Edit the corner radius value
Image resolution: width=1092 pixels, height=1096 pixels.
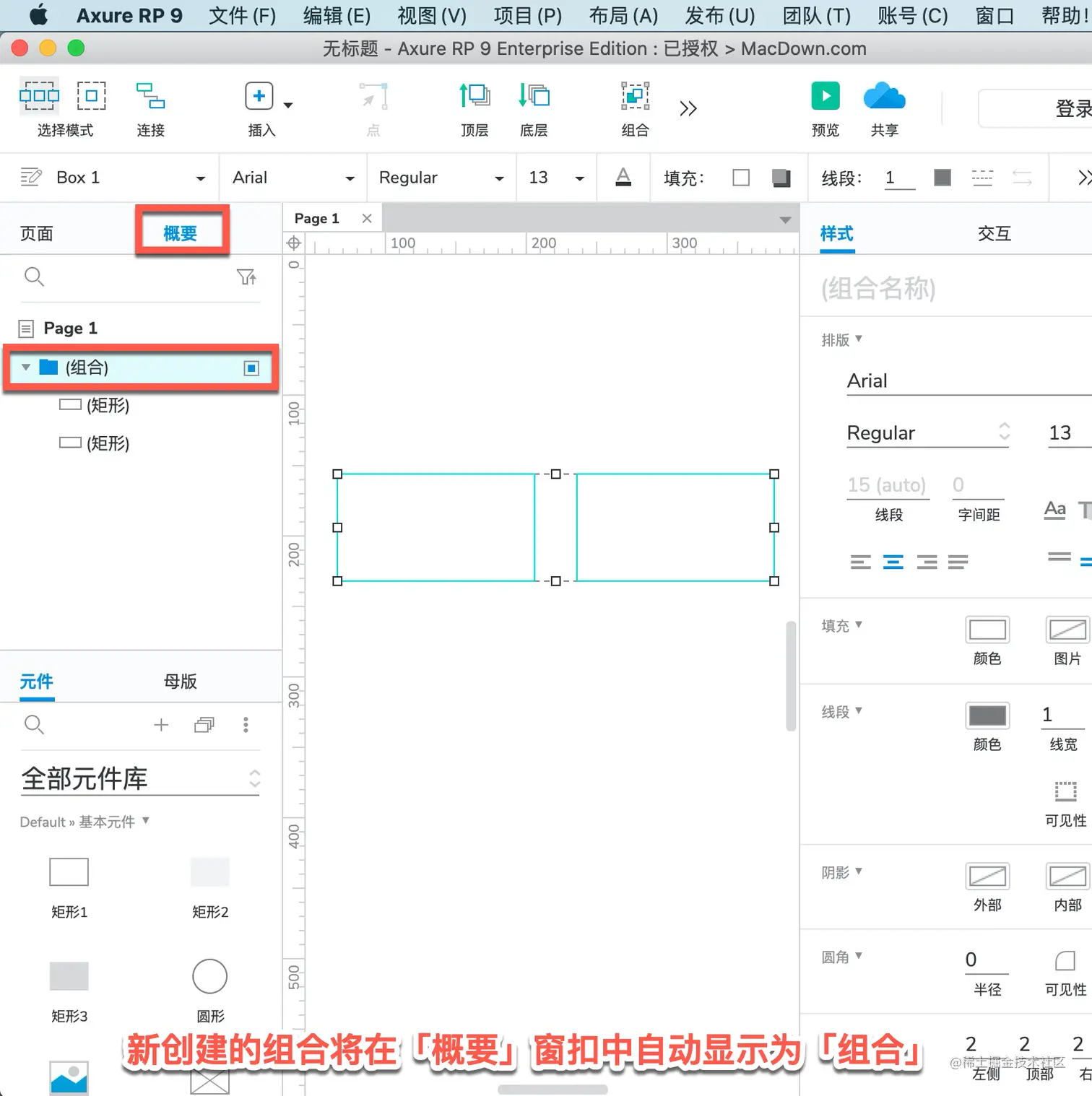(x=987, y=960)
